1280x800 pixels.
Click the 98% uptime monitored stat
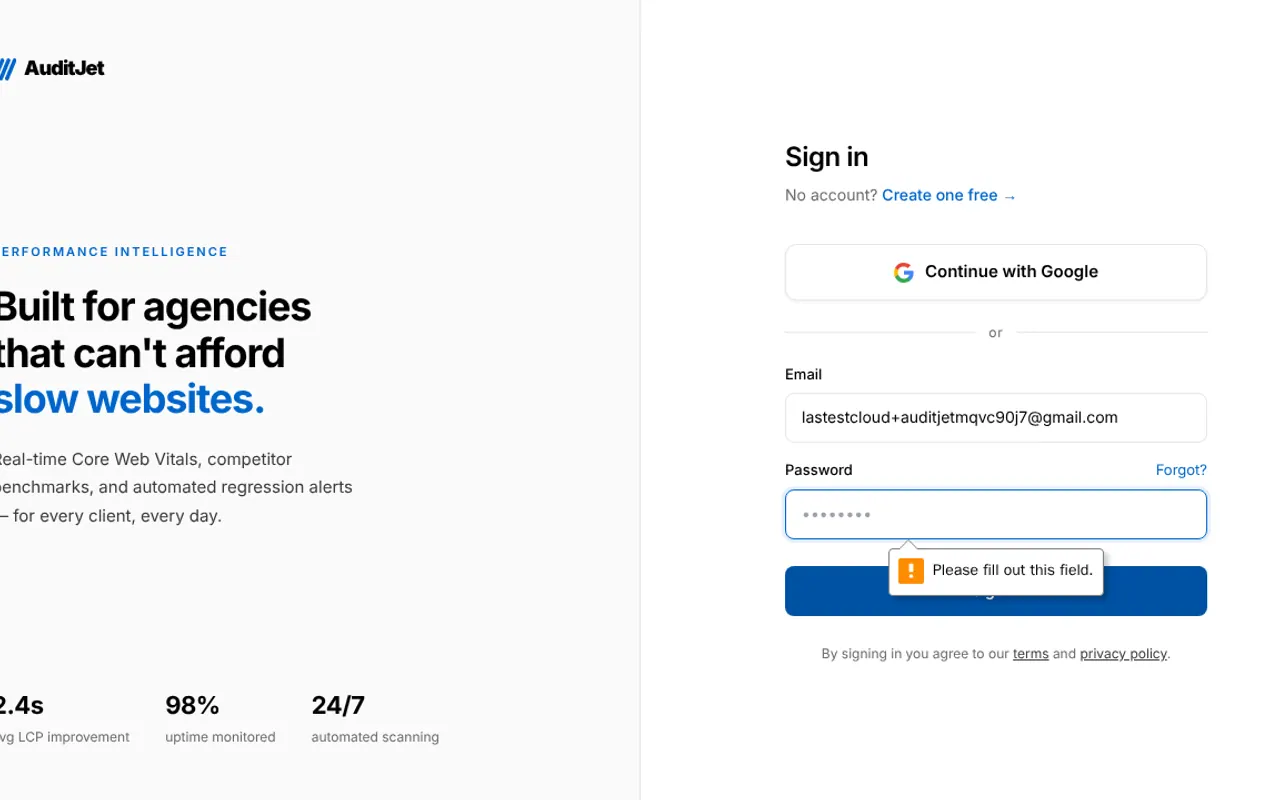220,719
